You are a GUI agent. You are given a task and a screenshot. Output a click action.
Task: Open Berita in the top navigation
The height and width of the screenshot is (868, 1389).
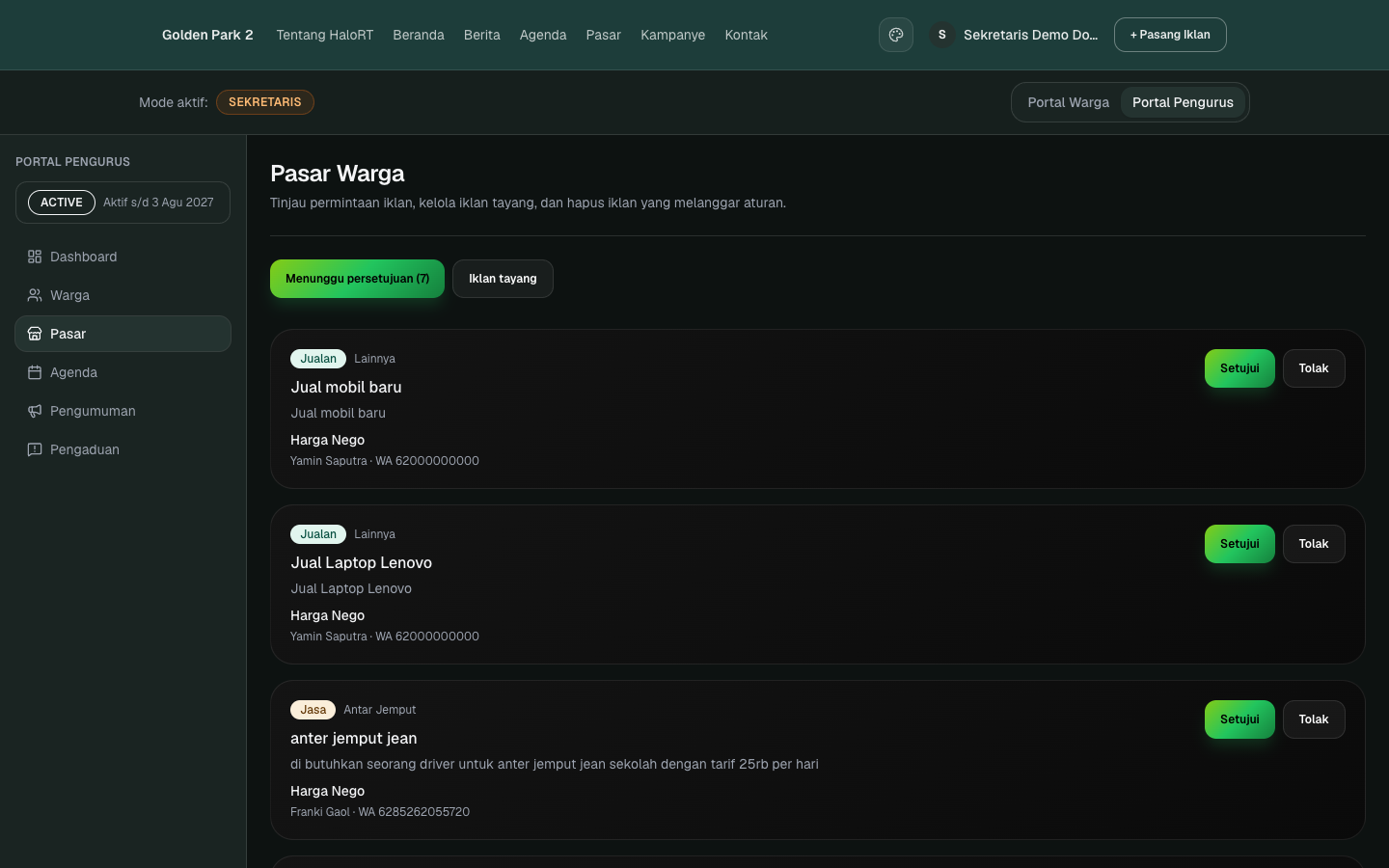click(481, 35)
